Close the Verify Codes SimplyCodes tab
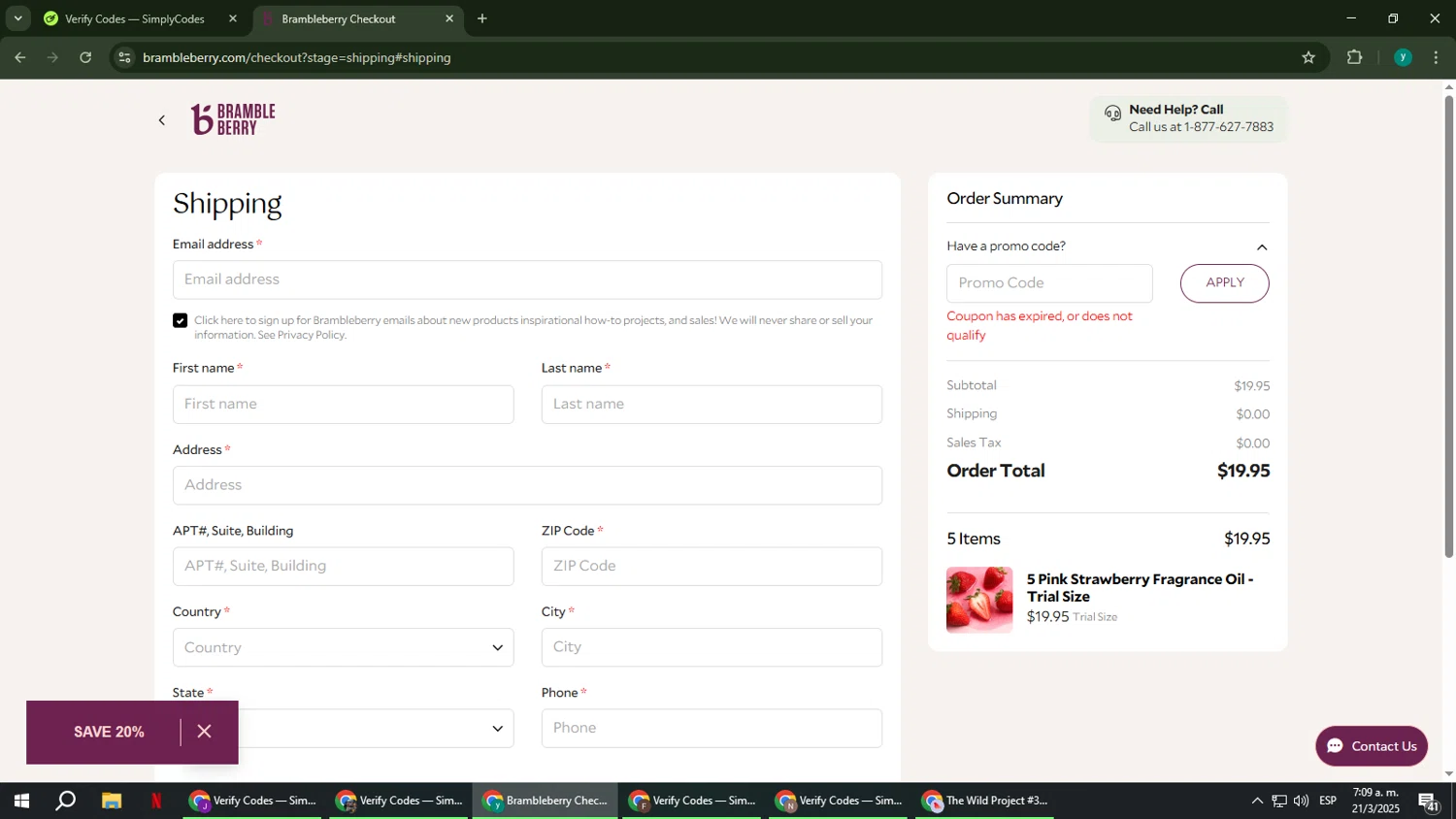Screen dimensions: 1456x819 pos(233,18)
